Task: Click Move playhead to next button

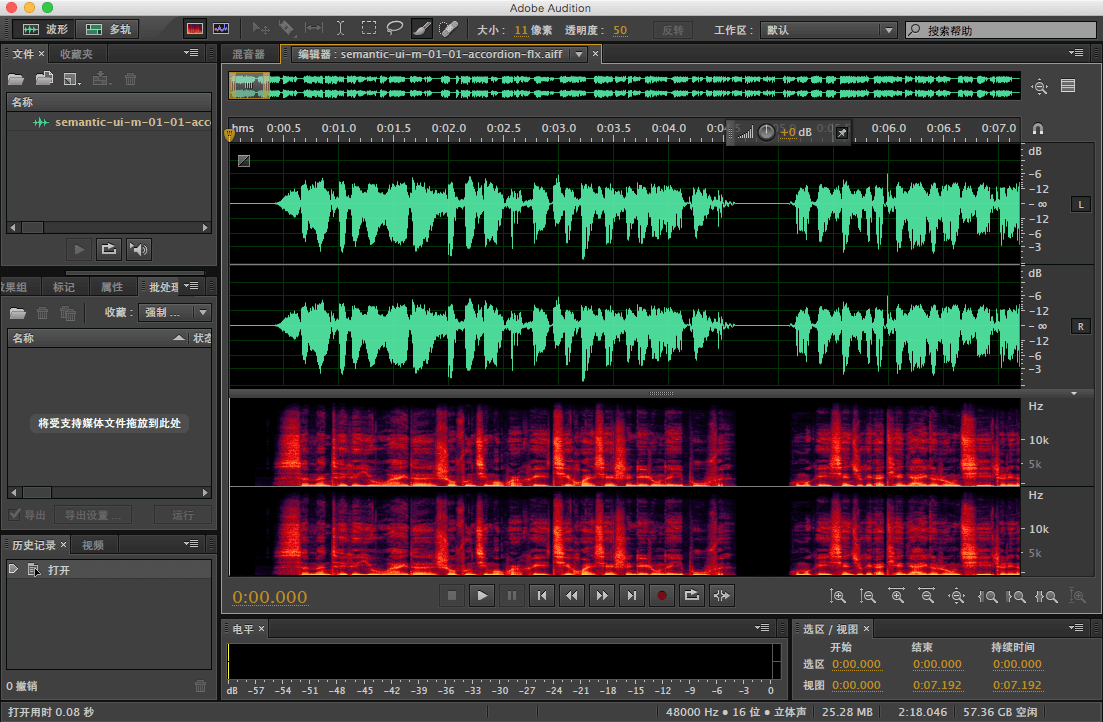Action: click(x=632, y=595)
